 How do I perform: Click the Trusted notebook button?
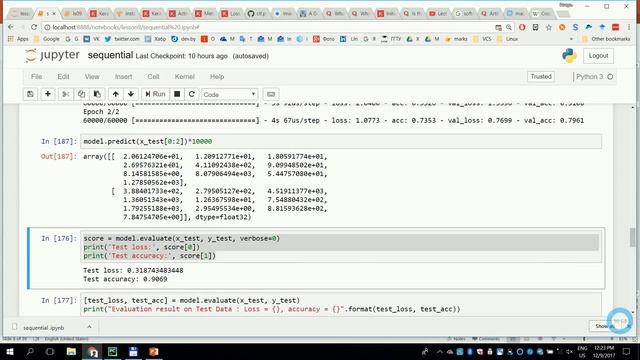pos(541,77)
